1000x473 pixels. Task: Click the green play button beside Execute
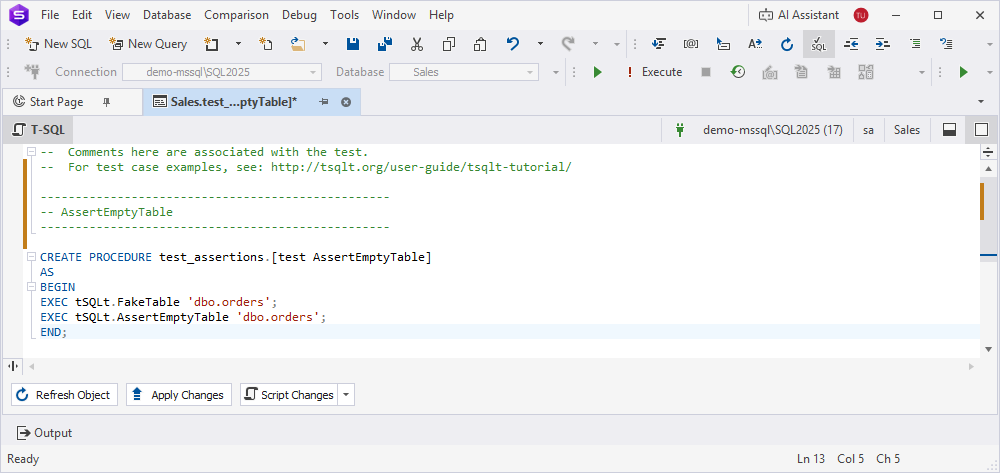pos(598,72)
